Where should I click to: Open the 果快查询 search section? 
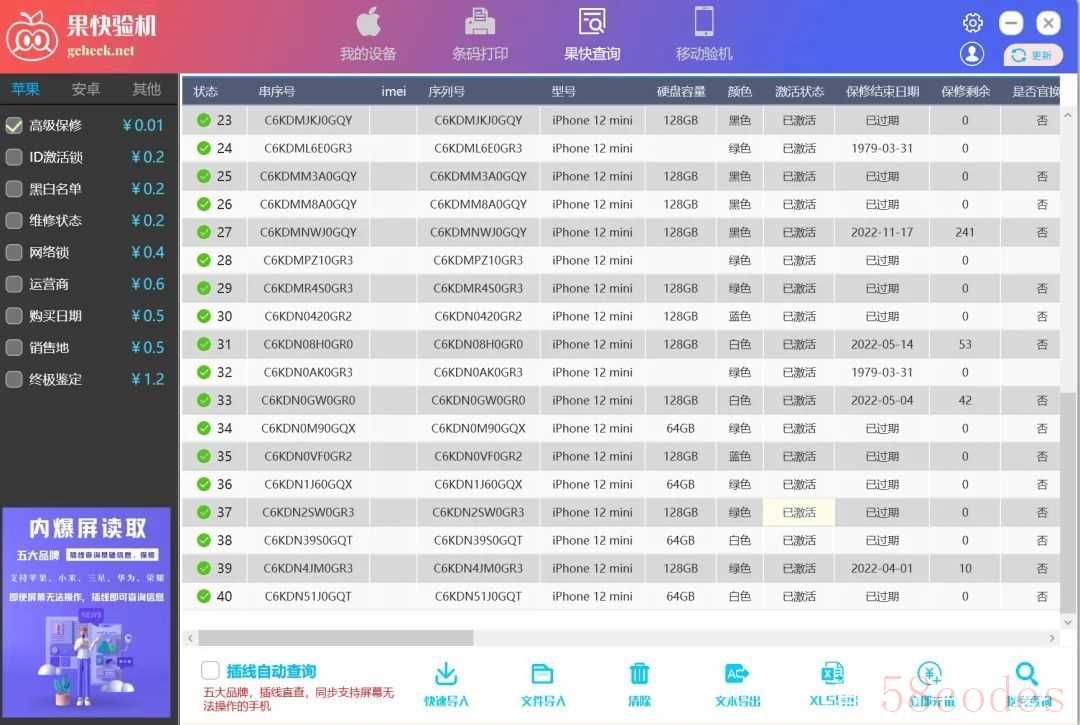tap(592, 34)
